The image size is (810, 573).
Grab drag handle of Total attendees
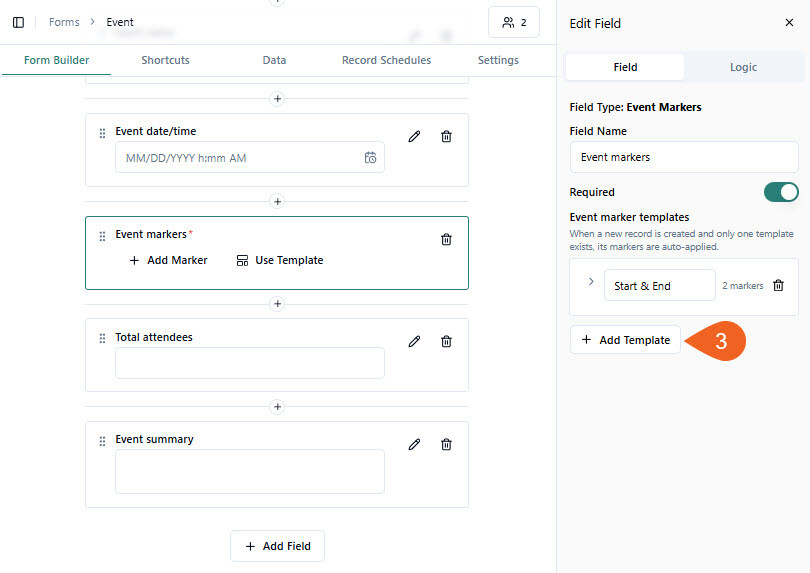[102, 338]
